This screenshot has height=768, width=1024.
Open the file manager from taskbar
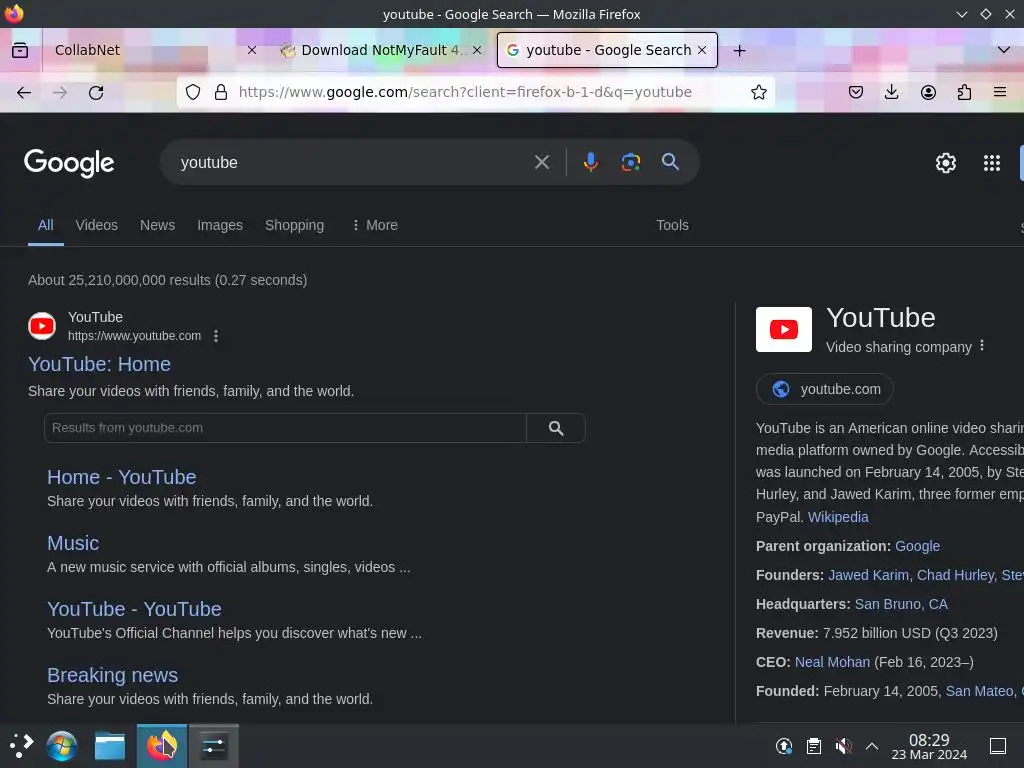click(110, 746)
